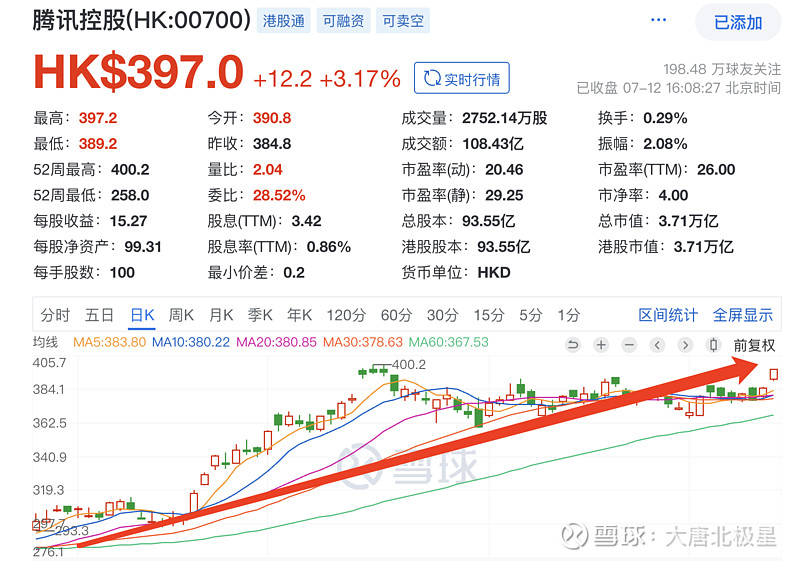
Task: Switch to the 分时 chart tab
Action: click(x=55, y=315)
